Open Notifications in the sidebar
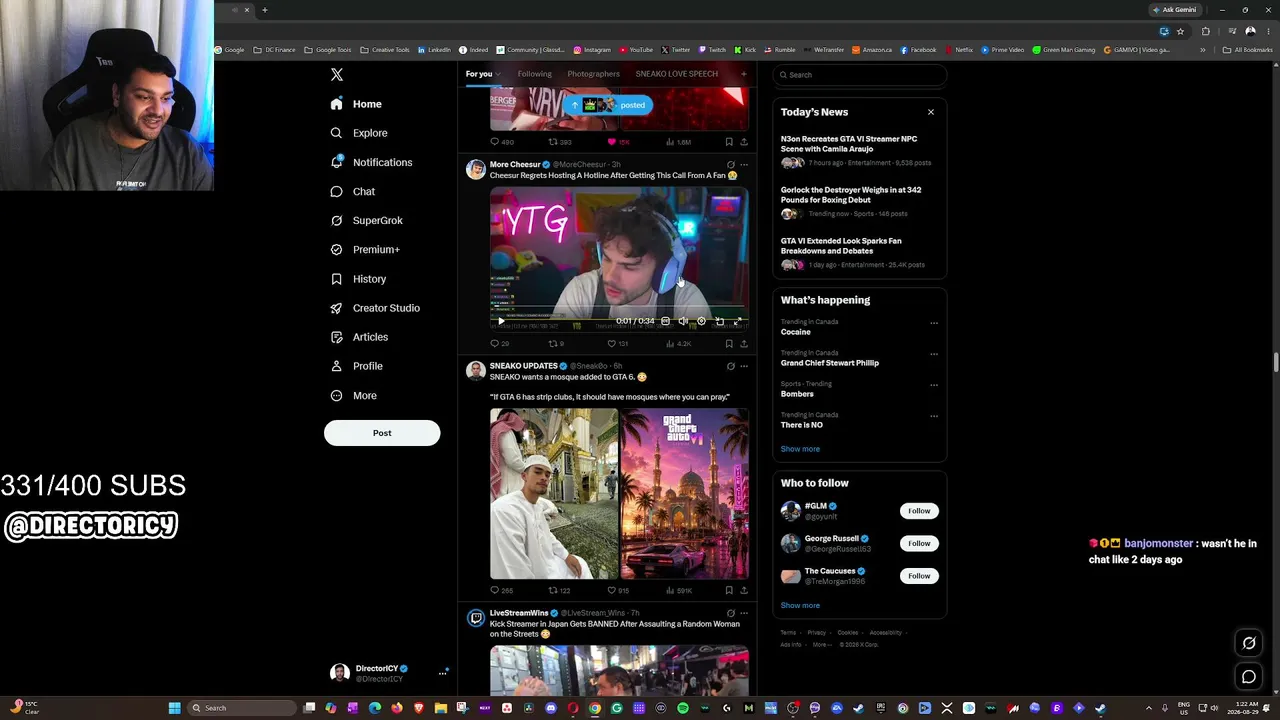The width and height of the screenshot is (1280, 720). (371, 162)
